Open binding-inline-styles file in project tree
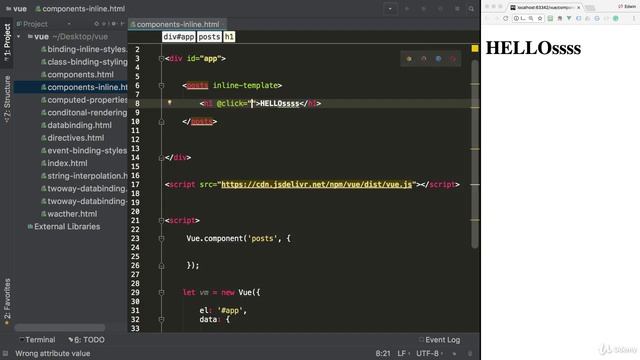This screenshot has height=360, width=640. point(84,49)
